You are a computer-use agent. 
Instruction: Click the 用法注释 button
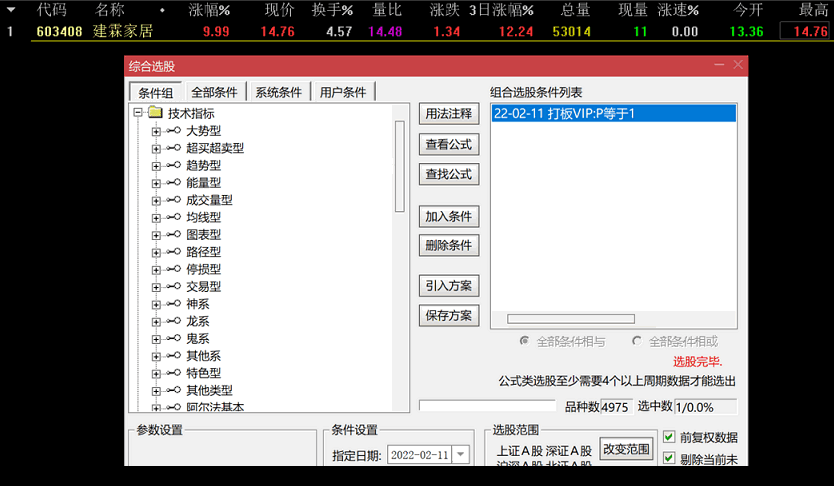[x=449, y=114]
